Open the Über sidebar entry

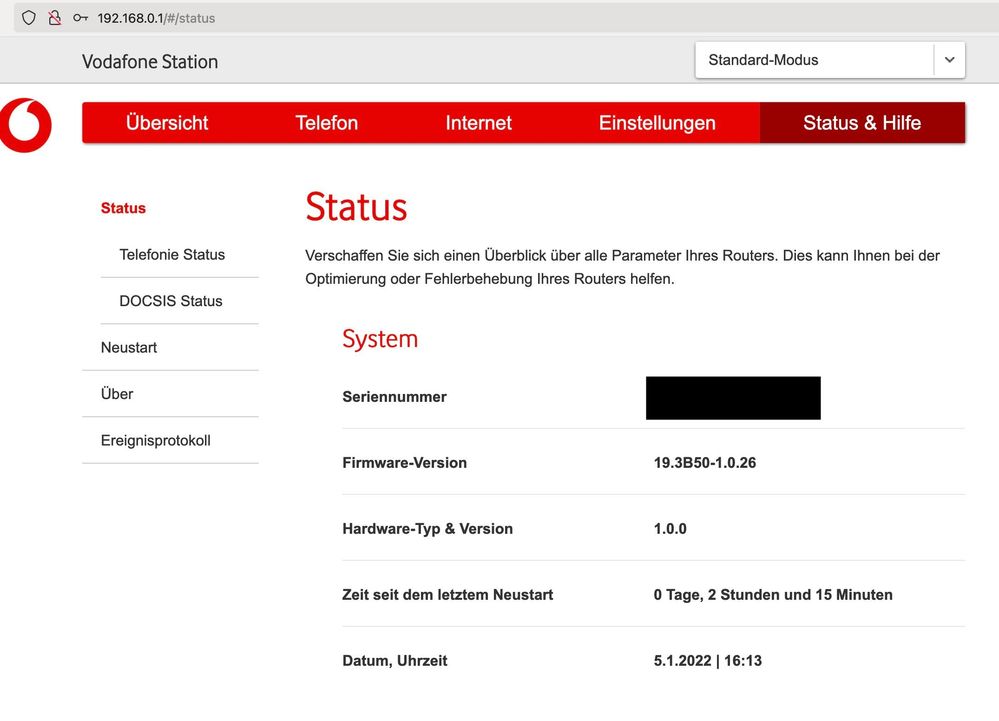tap(117, 394)
